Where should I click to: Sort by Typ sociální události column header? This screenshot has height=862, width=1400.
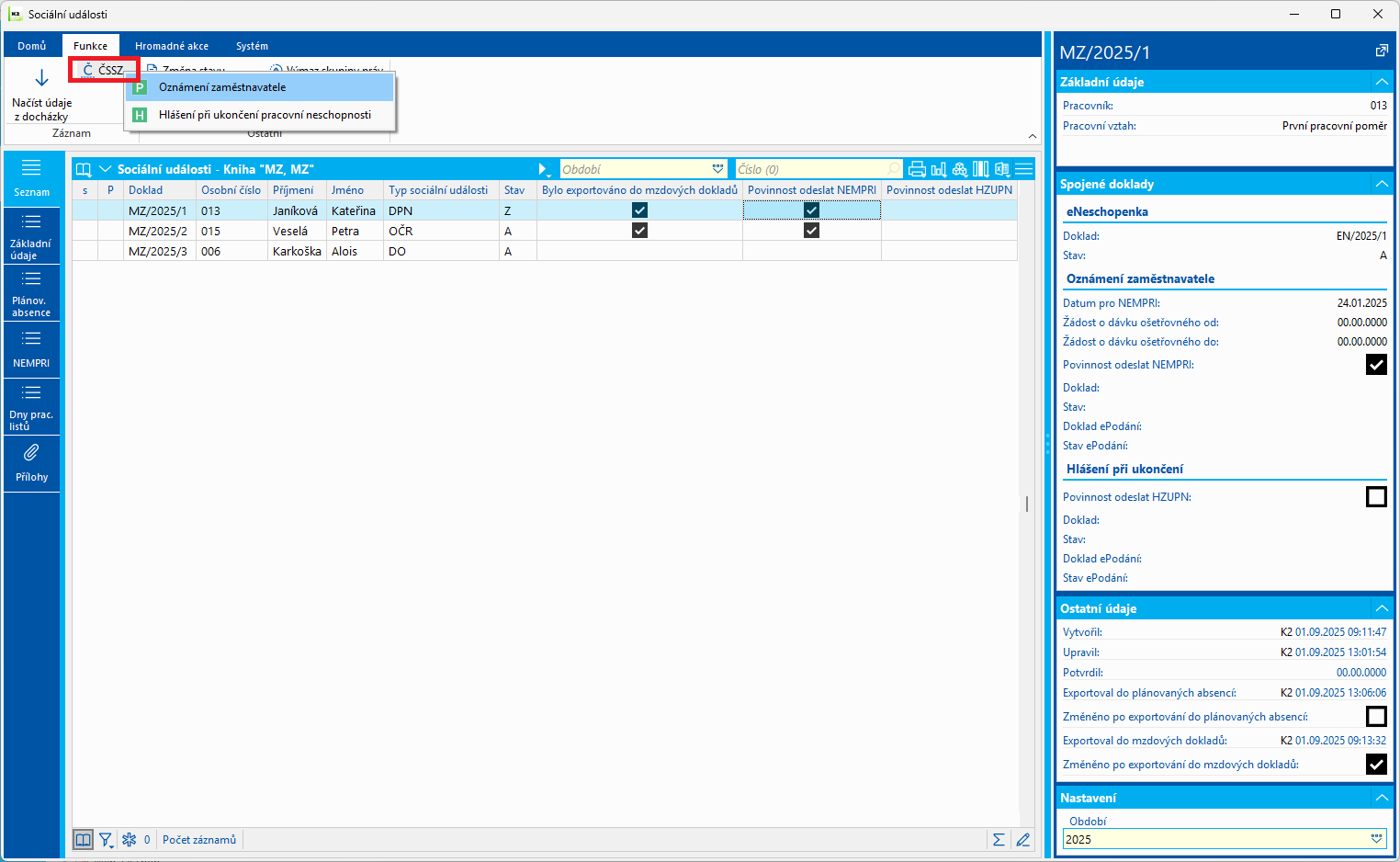pyautogui.click(x=440, y=190)
